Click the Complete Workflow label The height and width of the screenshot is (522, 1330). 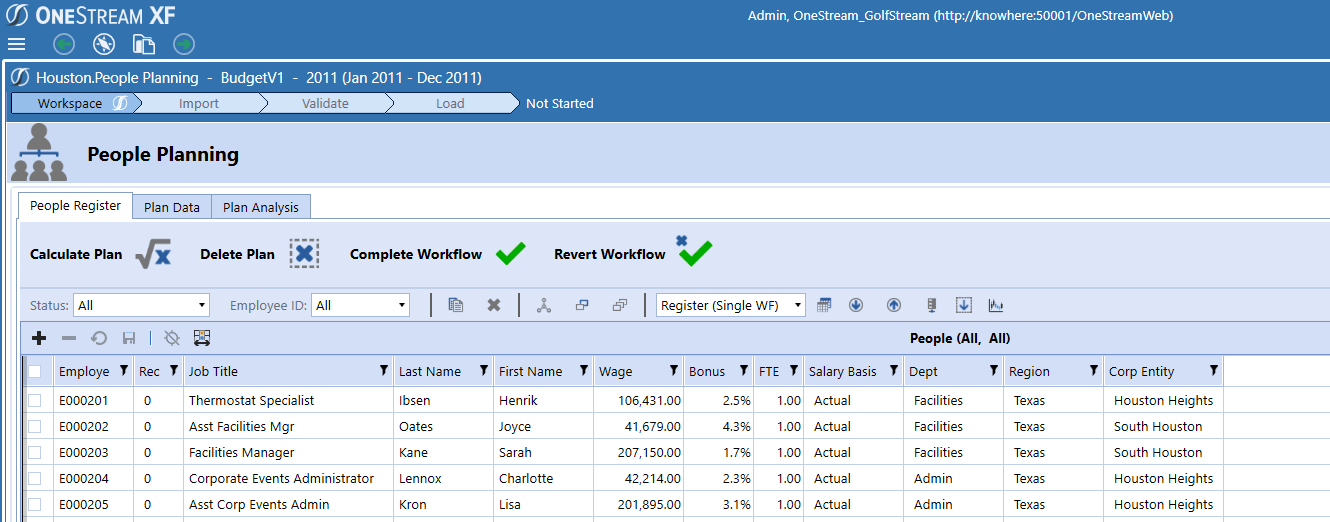tap(416, 254)
